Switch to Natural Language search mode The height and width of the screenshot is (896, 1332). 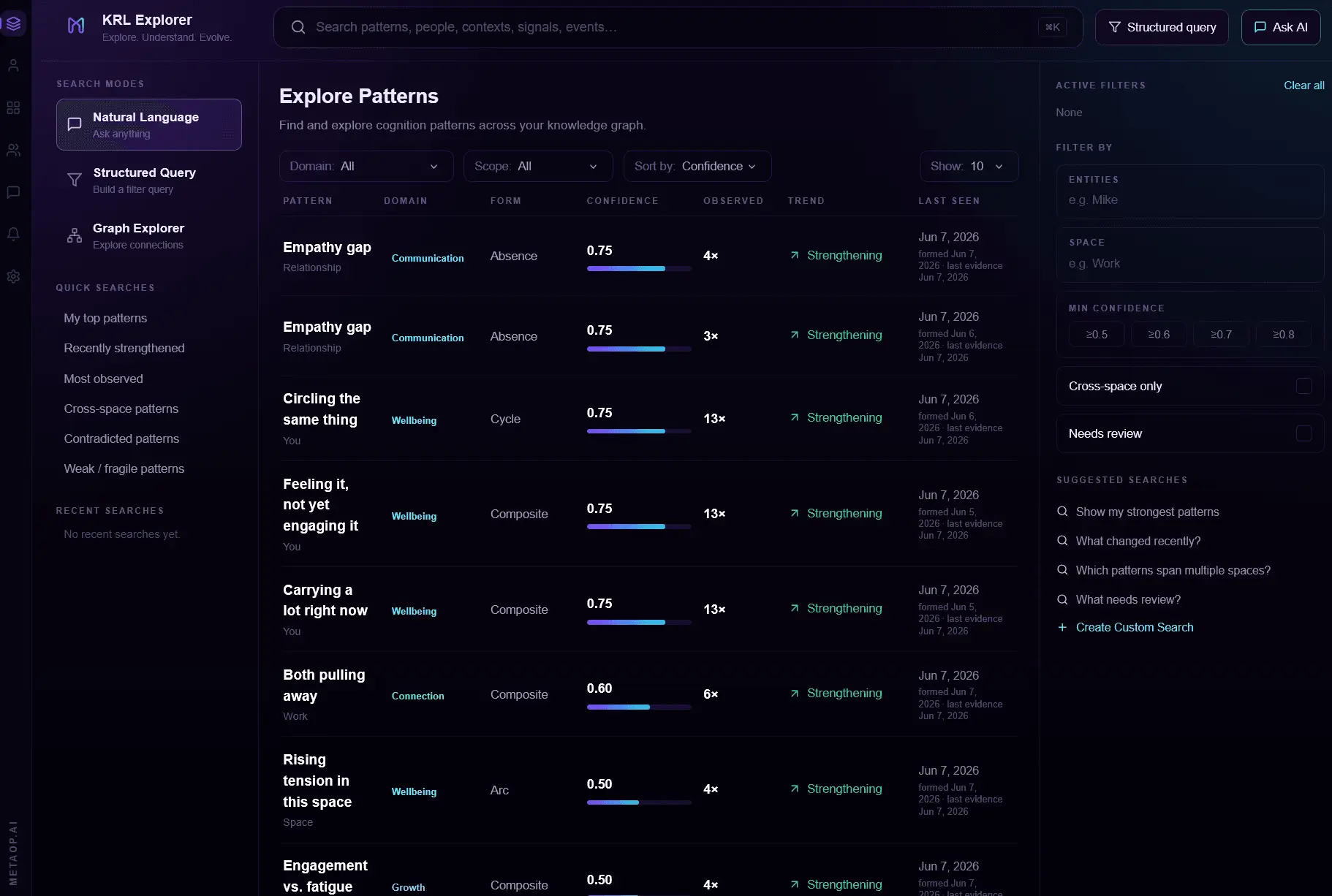149,124
